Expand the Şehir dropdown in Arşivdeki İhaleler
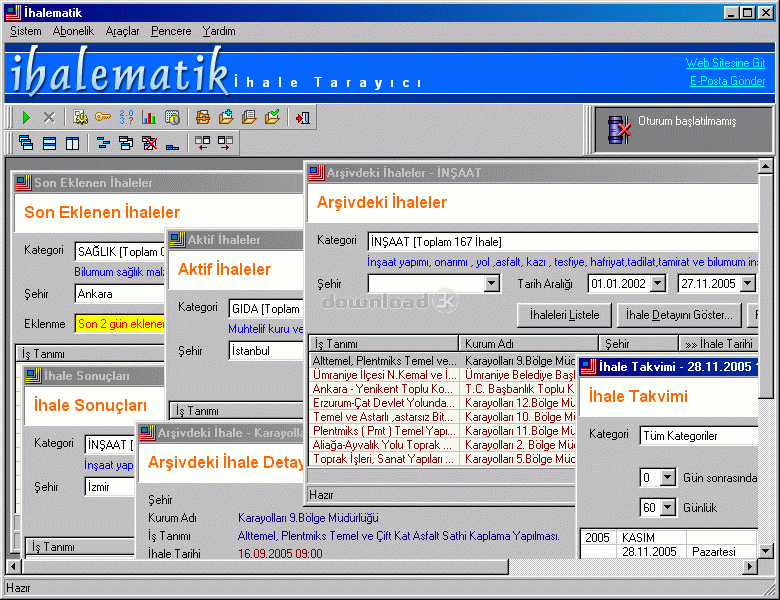The height and width of the screenshot is (600, 780). coord(491,284)
